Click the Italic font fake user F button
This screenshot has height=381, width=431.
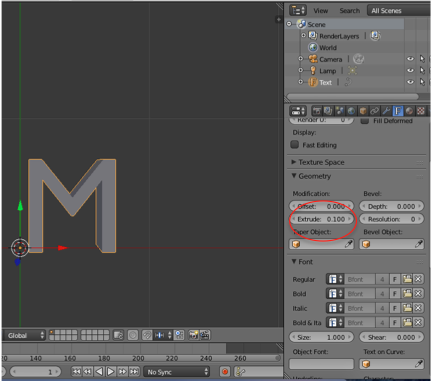[395, 308]
